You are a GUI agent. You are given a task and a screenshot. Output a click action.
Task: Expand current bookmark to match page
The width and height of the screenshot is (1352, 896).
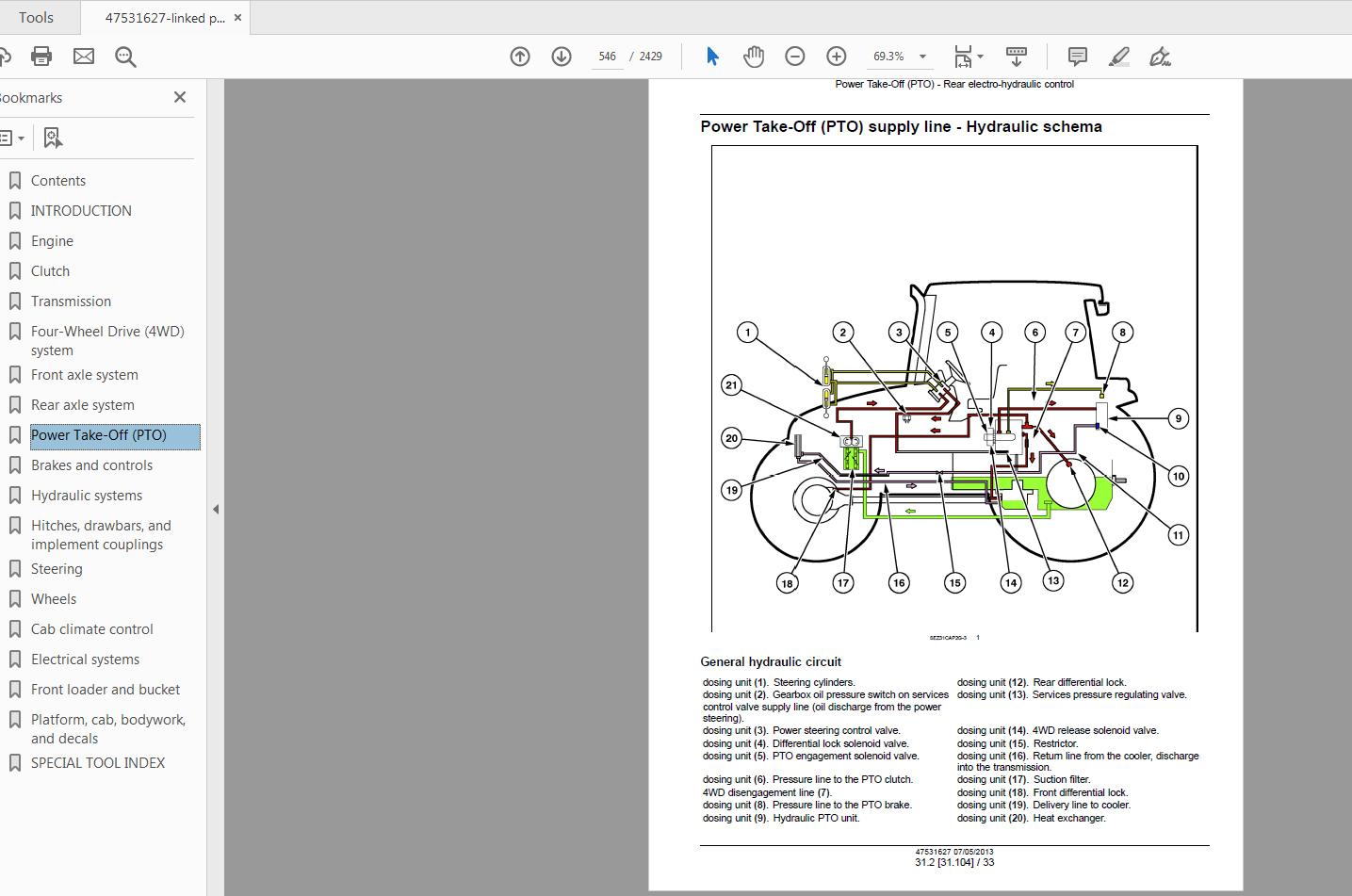pyautogui.click(x=53, y=138)
